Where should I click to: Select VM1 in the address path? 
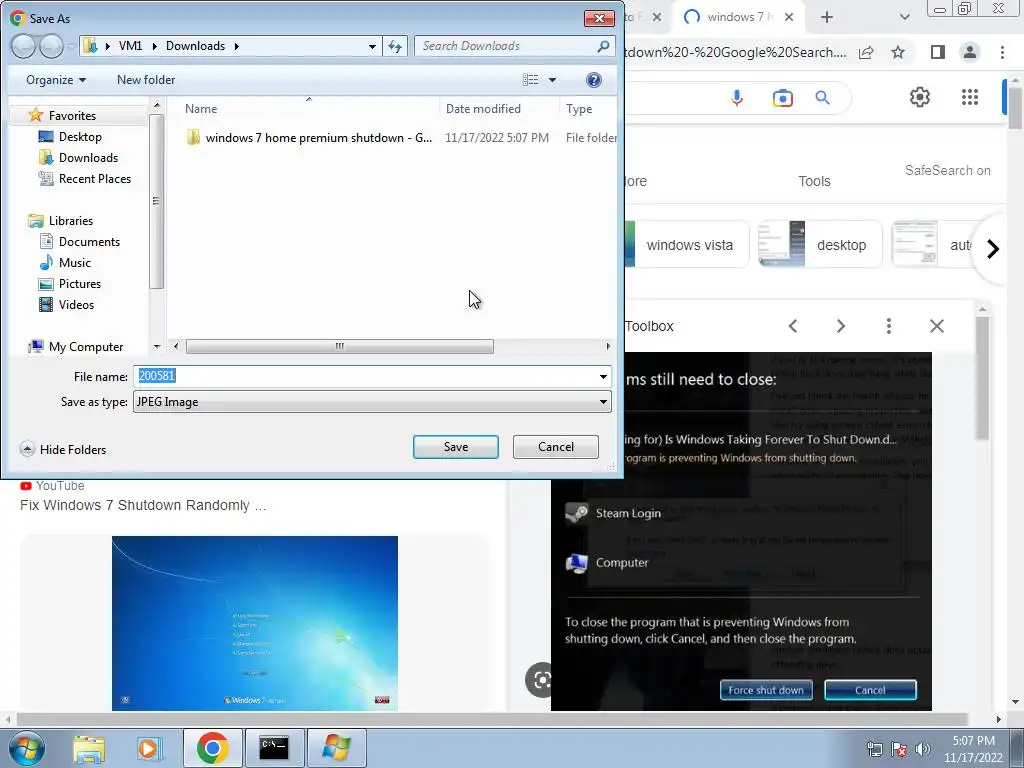coord(131,46)
